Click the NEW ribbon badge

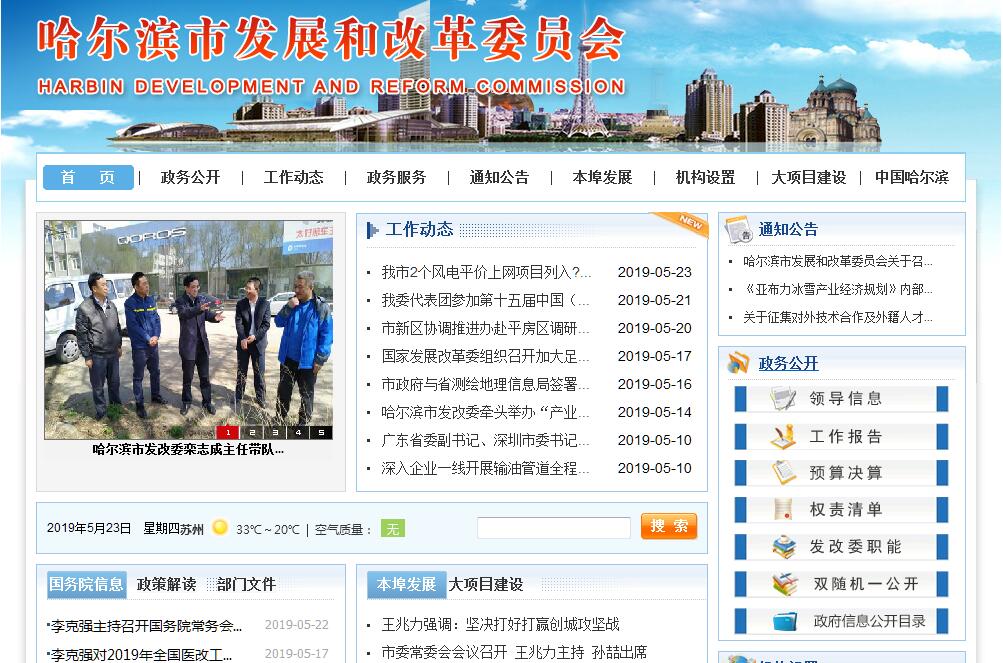pyautogui.click(x=683, y=223)
